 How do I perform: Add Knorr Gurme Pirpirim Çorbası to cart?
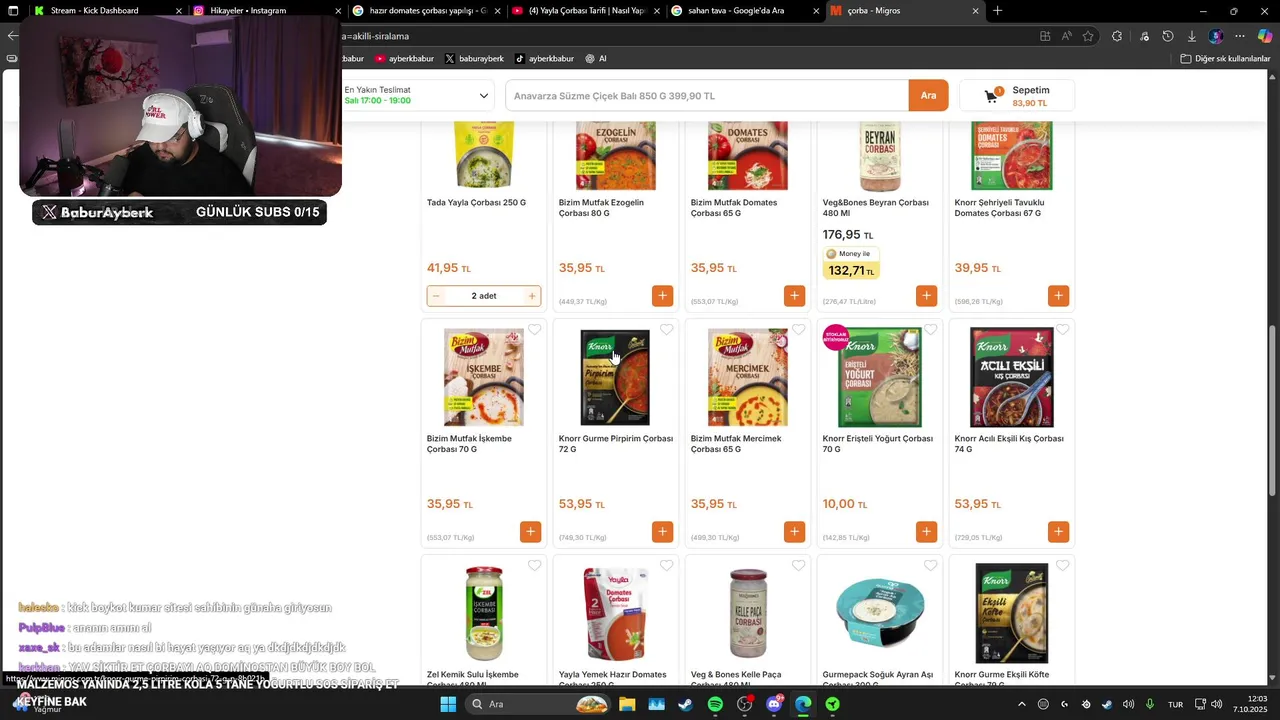point(662,532)
